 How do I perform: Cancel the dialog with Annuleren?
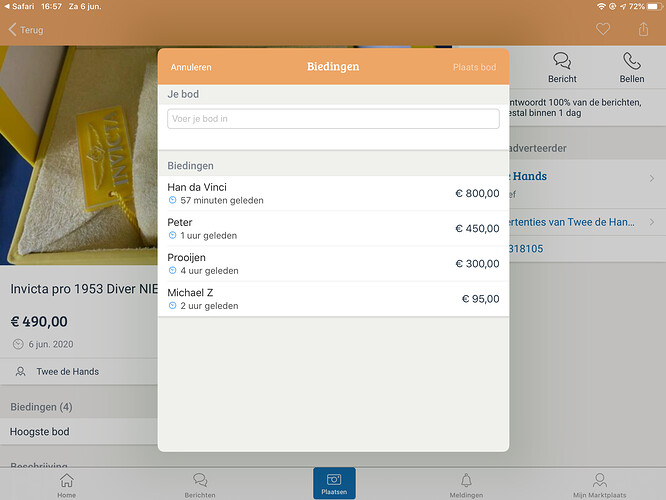click(191, 67)
